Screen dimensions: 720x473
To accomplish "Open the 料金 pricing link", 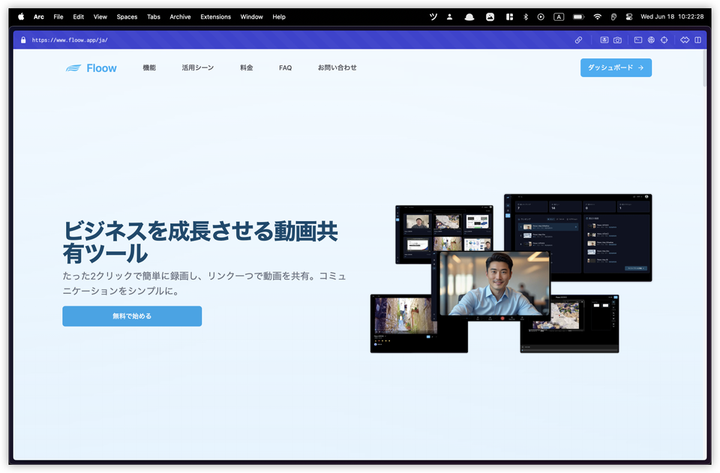I will (247, 68).
